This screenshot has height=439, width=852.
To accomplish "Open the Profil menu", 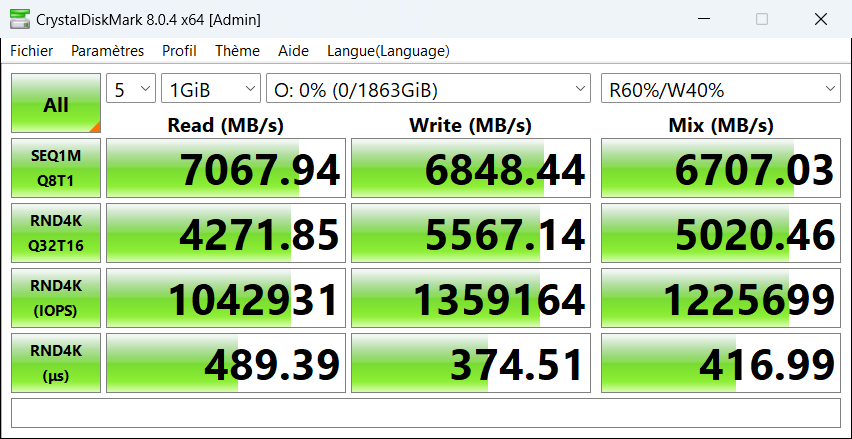I will (x=179, y=51).
